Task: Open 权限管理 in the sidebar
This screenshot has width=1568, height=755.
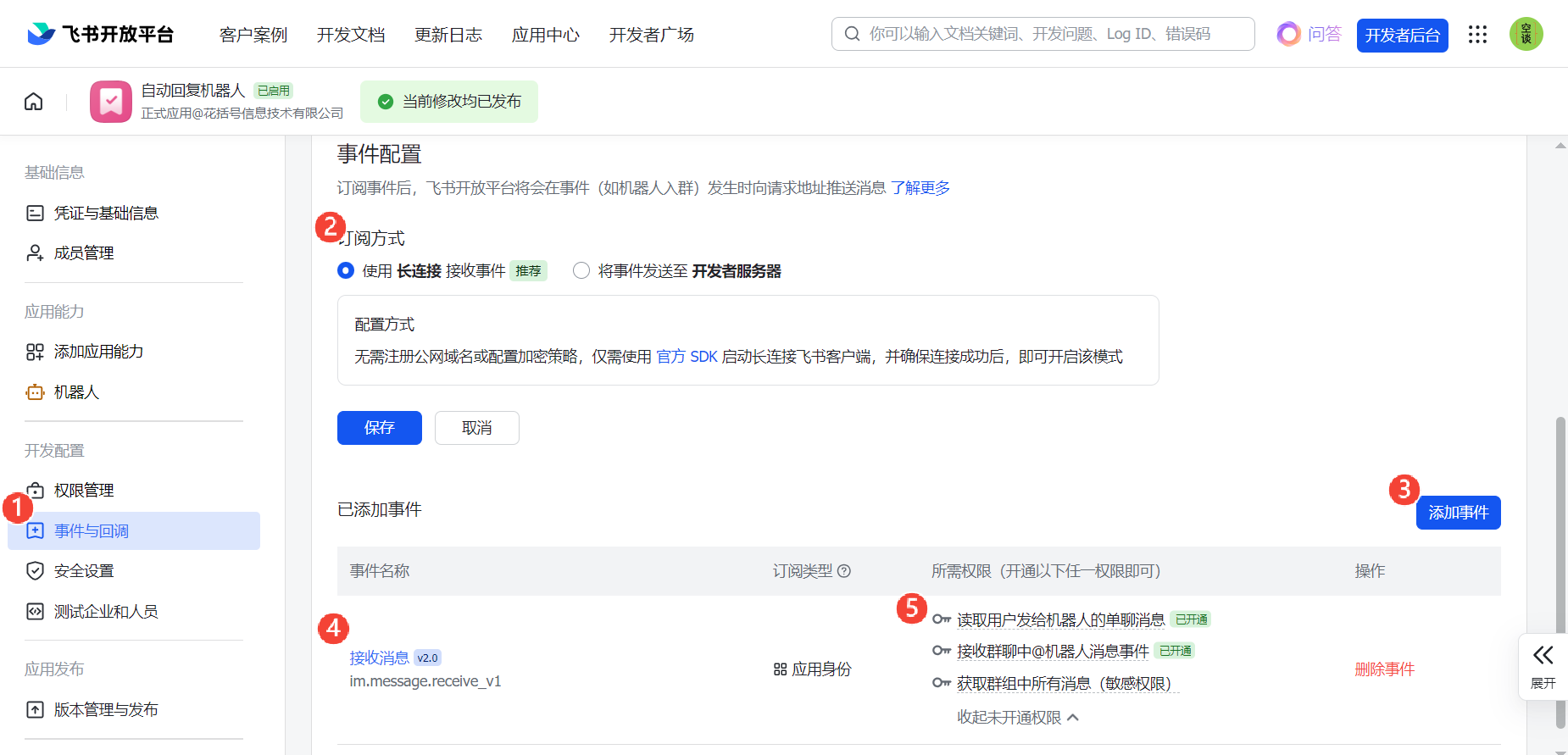Action: pyautogui.click(x=83, y=491)
